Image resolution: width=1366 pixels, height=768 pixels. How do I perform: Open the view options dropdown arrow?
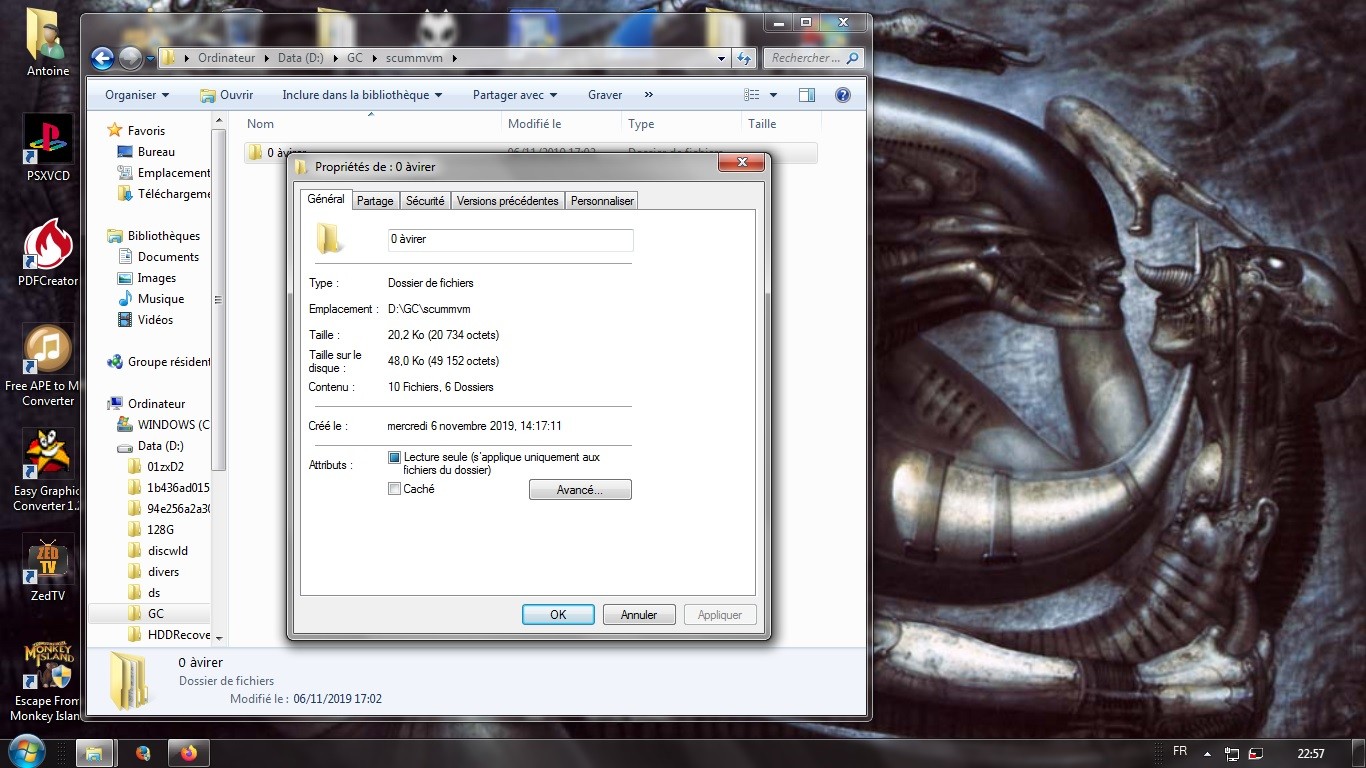click(773, 95)
